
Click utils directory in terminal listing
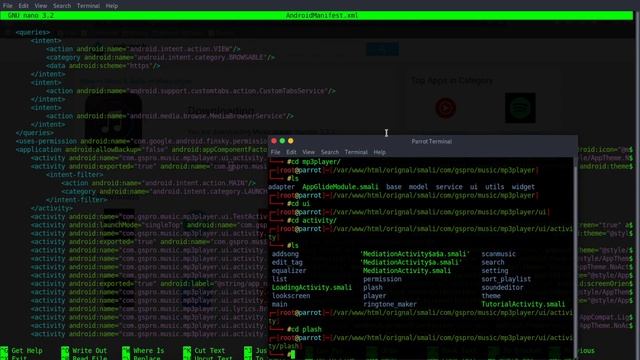tap(495, 187)
